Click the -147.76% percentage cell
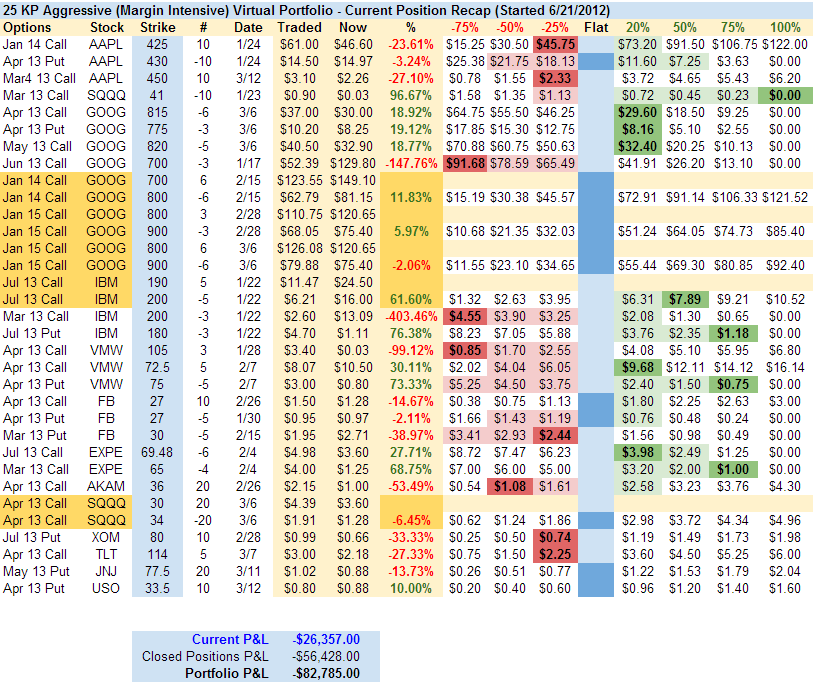The height and width of the screenshot is (683, 813). (411, 163)
